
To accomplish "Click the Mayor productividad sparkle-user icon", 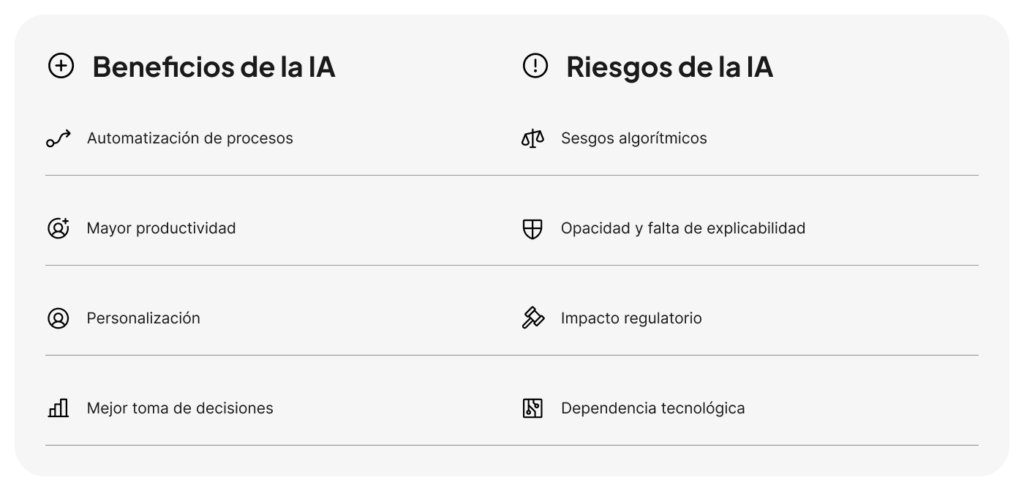I will click(59, 228).
